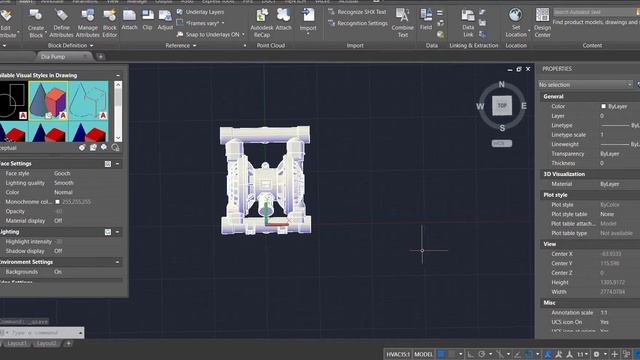Toggle annotation auto-scale in the status bar
The width and height of the screenshot is (640, 360).
[x=558, y=354]
